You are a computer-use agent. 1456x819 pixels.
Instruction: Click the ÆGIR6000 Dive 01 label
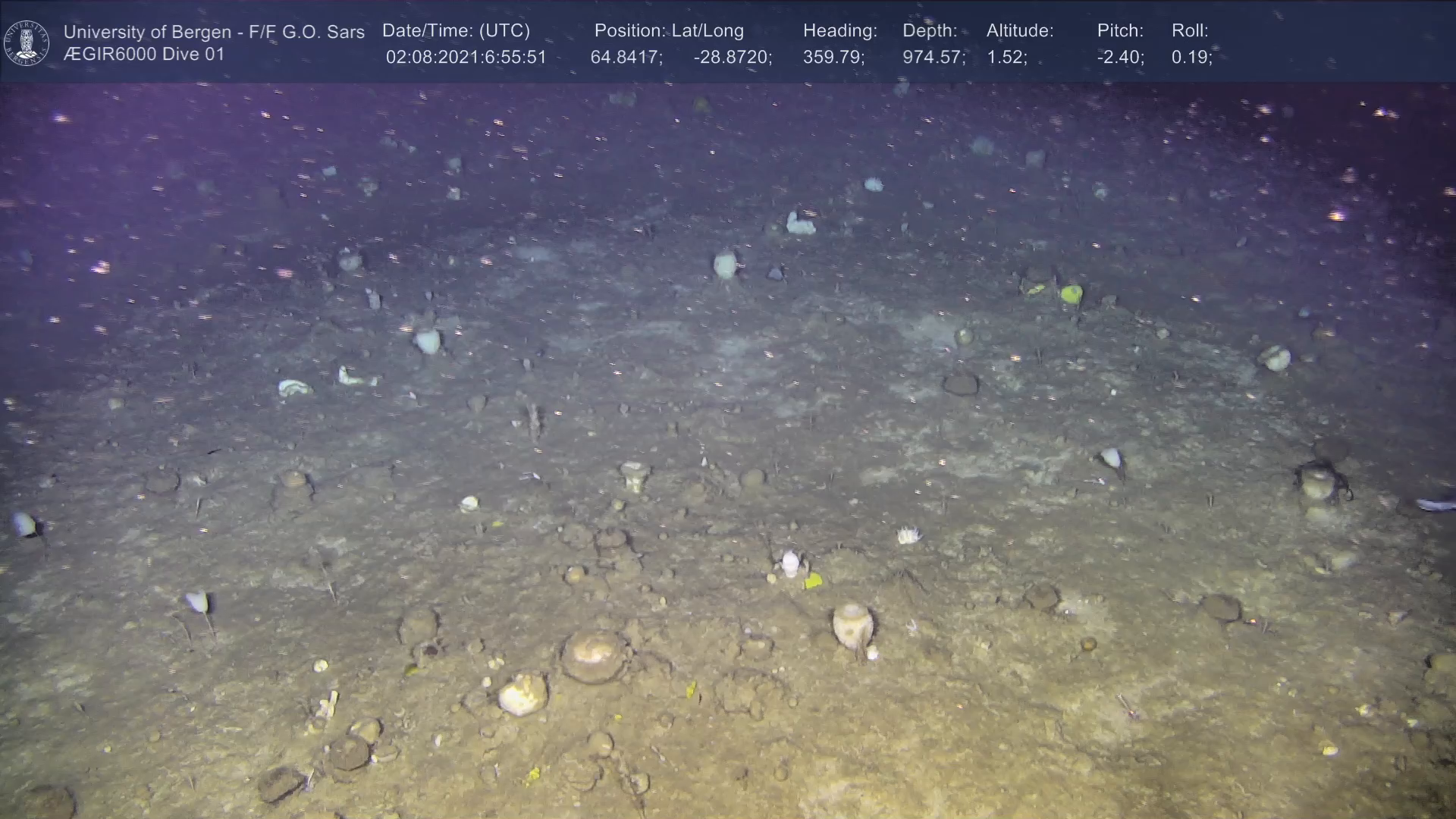tap(144, 55)
